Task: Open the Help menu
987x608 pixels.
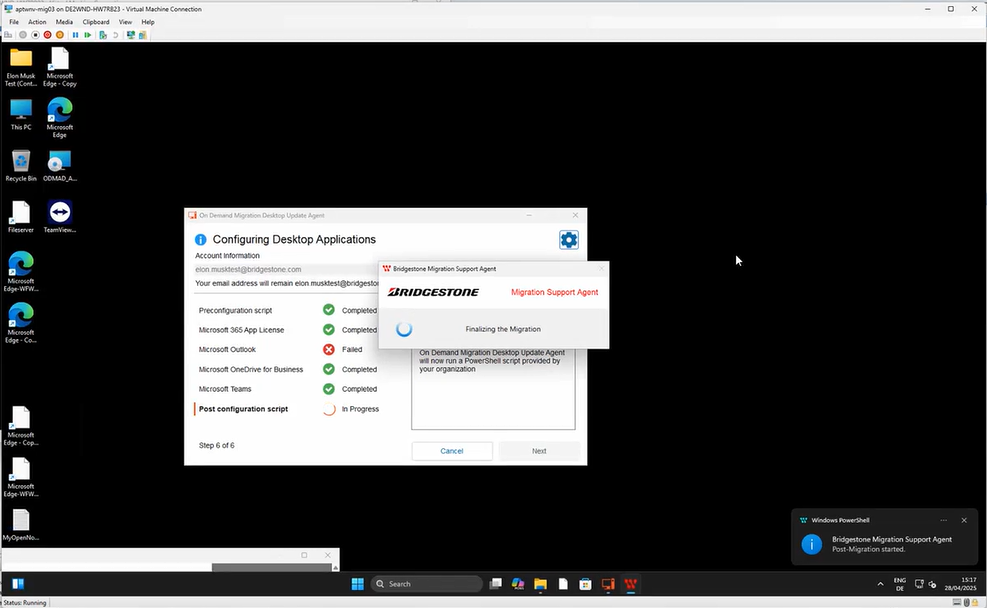Action: tap(148, 22)
